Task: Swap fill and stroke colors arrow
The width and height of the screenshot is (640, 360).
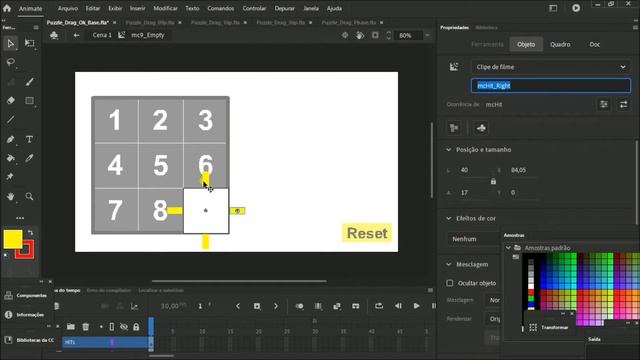Action: [30, 233]
